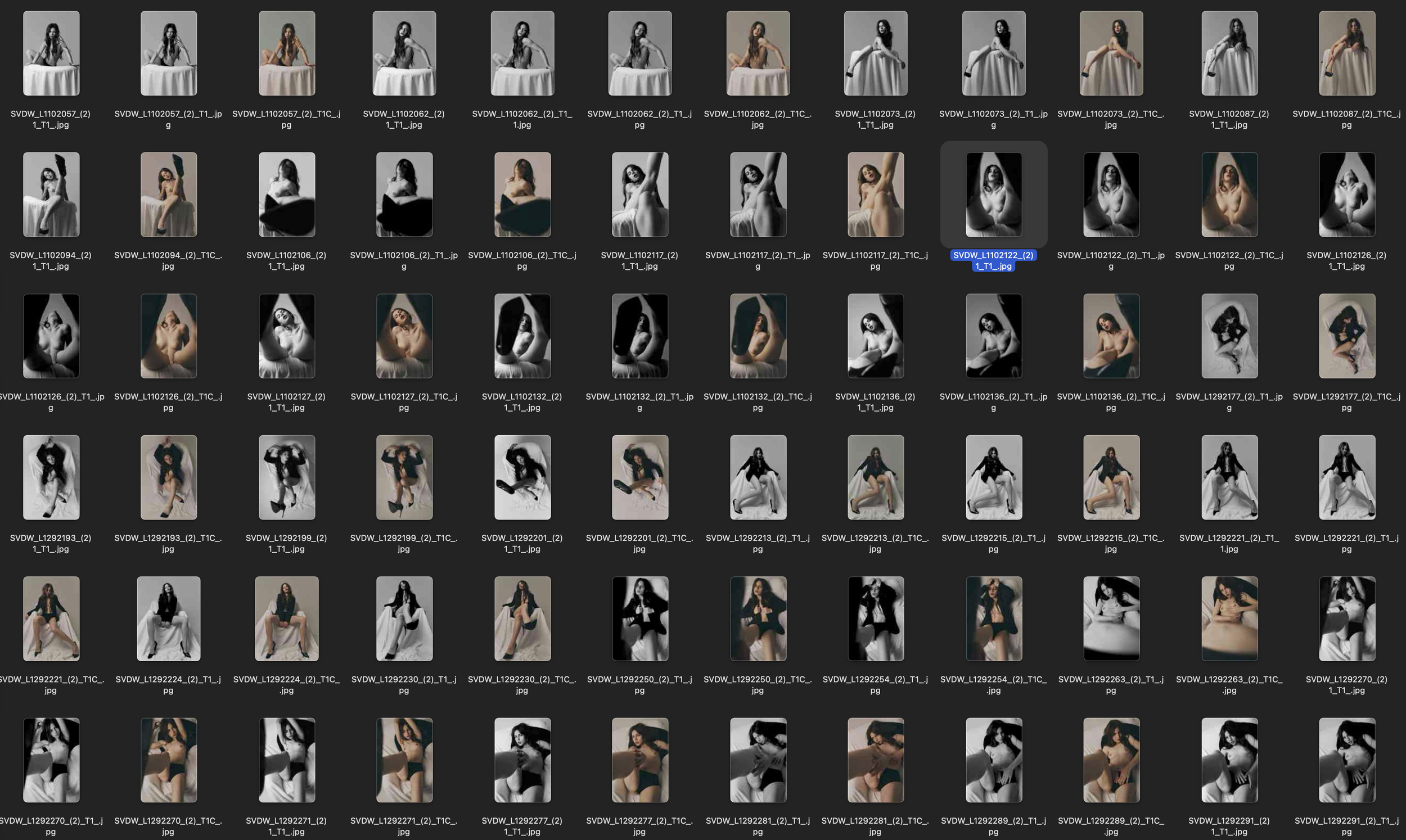Viewport: 1406px width, 840px height.
Task: Click the SVDW_L1292221_(2)_T1_1.jpg thumbnail
Action: pyautogui.click(x=1228, y=477)
